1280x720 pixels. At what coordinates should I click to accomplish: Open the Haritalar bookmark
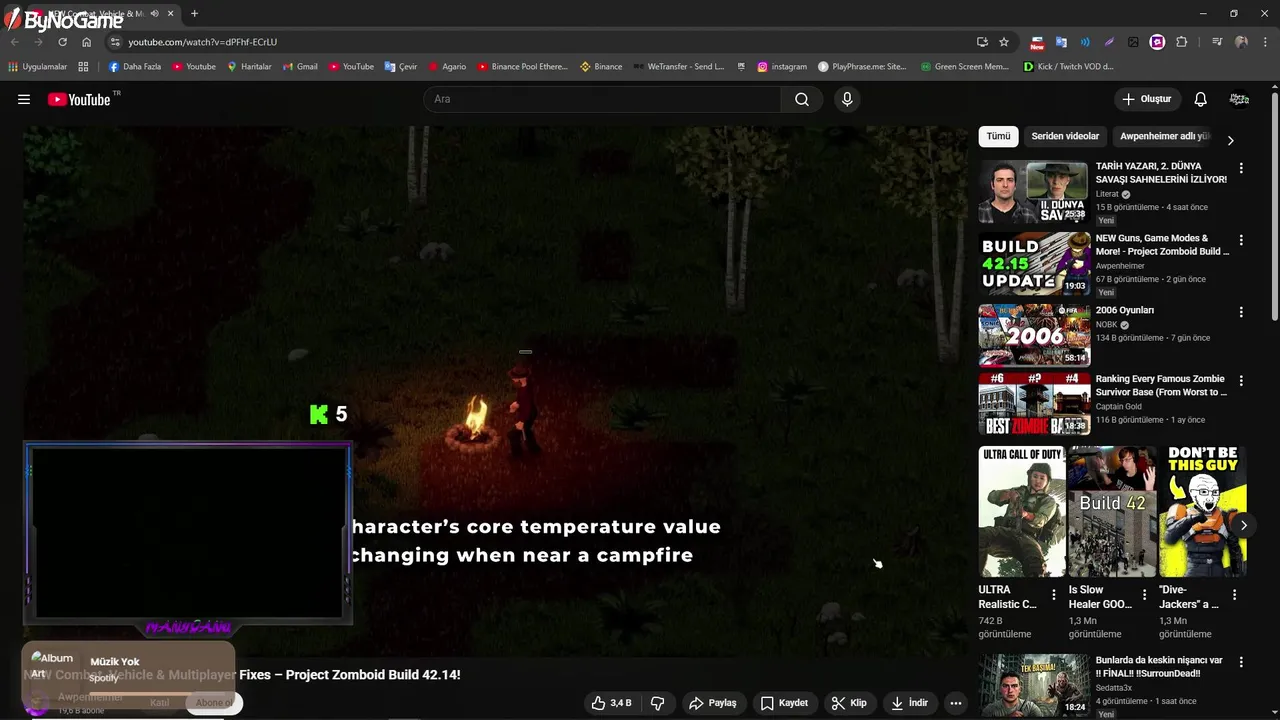(x=249, y=67)
